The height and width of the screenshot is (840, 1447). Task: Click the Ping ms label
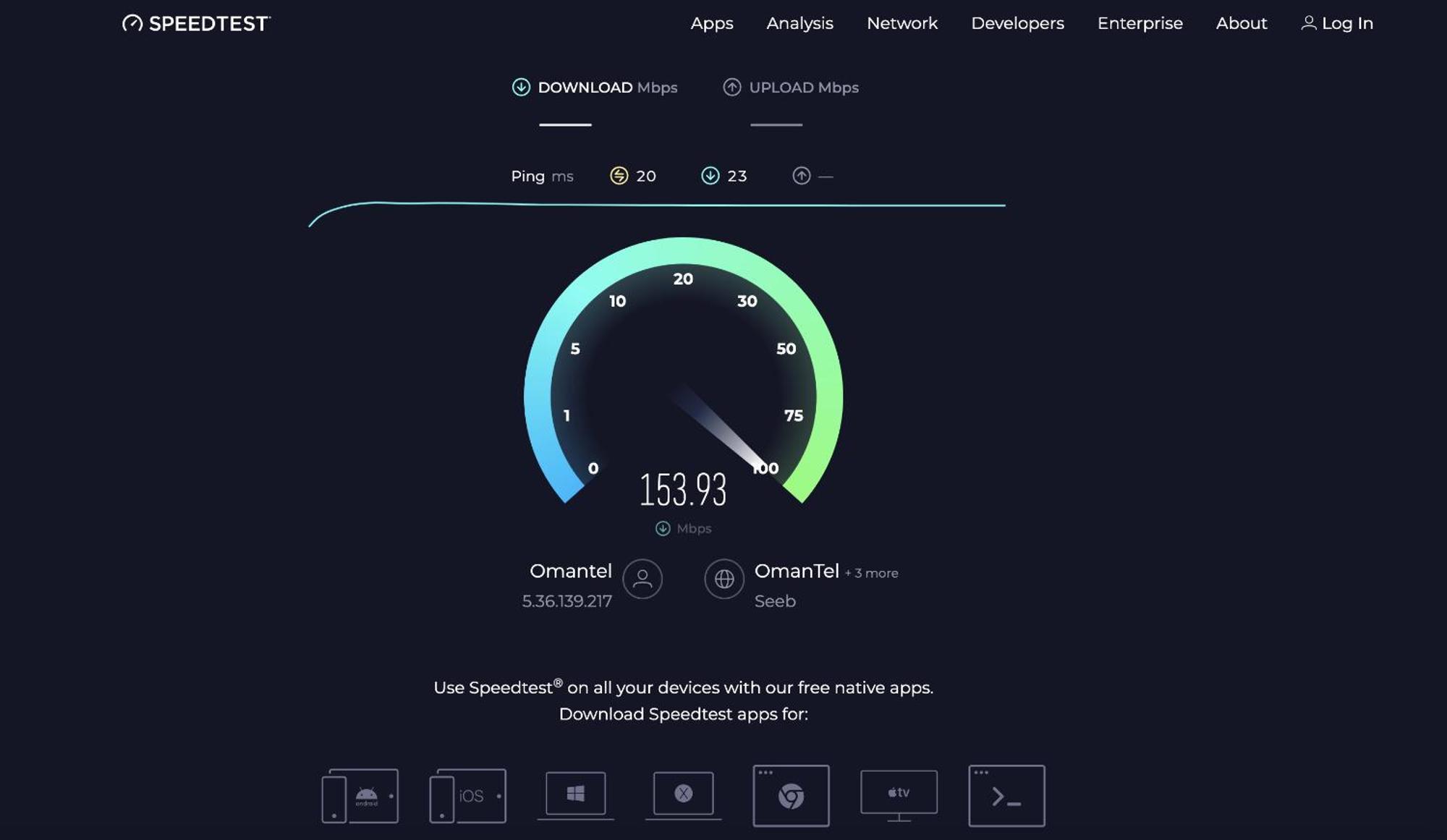542,176
